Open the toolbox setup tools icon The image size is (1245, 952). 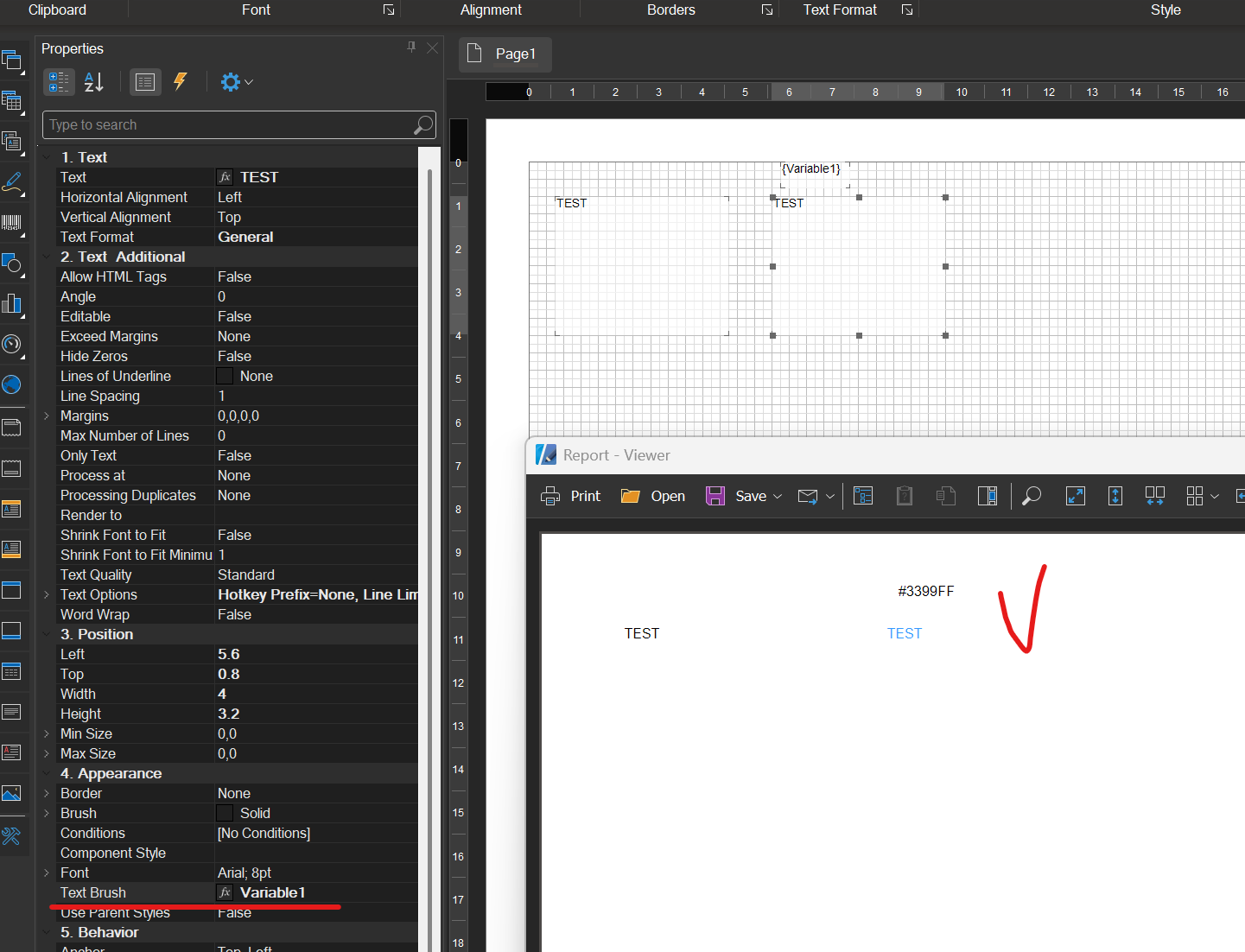click(11, 835)
